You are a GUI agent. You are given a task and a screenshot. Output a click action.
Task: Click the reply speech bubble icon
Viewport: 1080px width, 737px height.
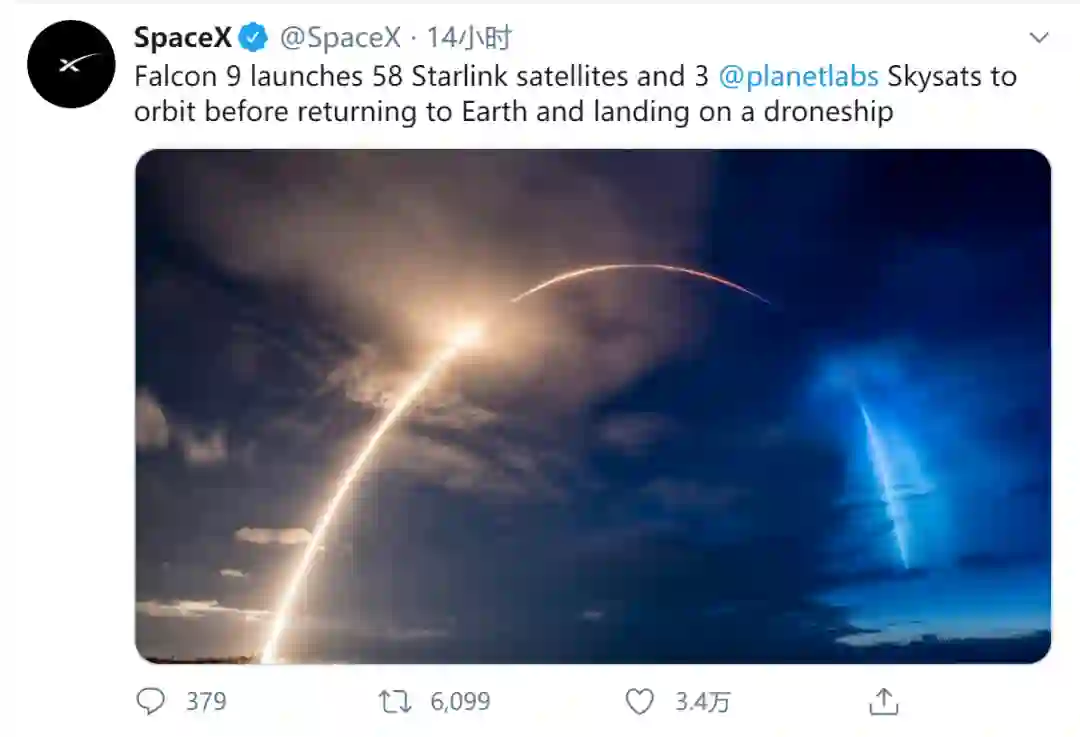point(150,702)
